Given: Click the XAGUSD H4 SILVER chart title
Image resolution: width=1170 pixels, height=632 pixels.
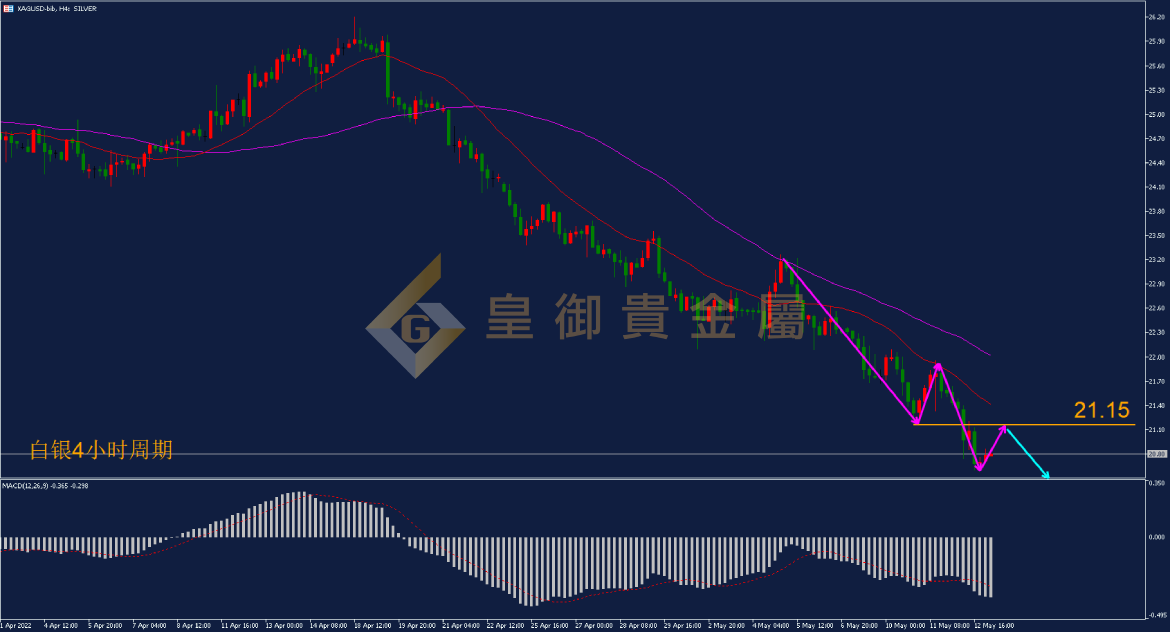Looking at the screenshot, I should coord(57,8).
